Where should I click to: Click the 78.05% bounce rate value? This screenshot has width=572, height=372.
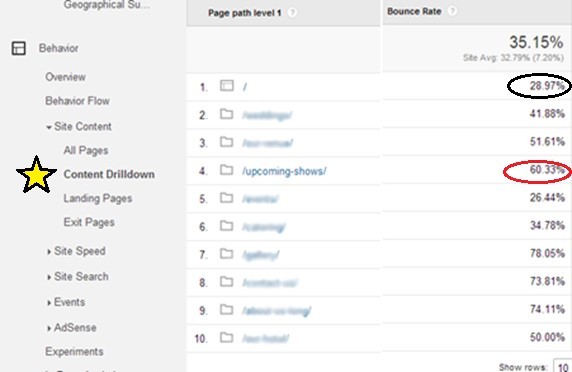pos(547,253)
